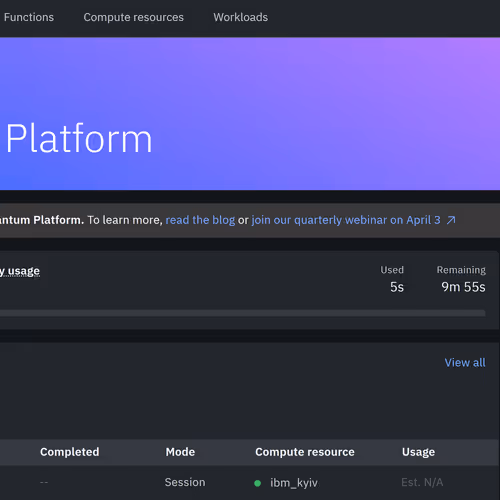Open the quarterly webinar on April 3 link
The image size is (500, 500).
pyautogui.click(x=346, y=220)
